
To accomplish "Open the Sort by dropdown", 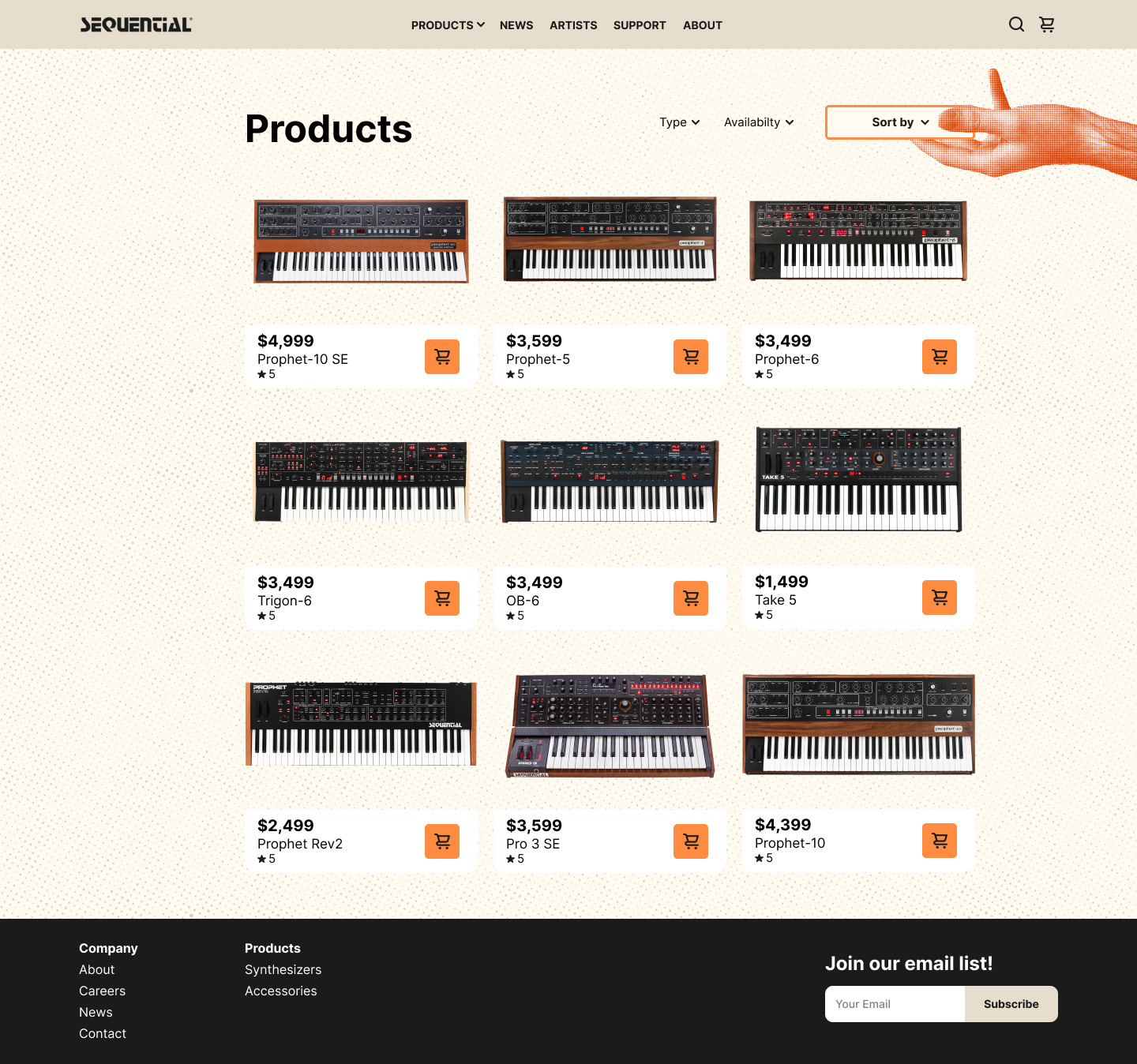I will pyautogui.click(x=900, y=122).
